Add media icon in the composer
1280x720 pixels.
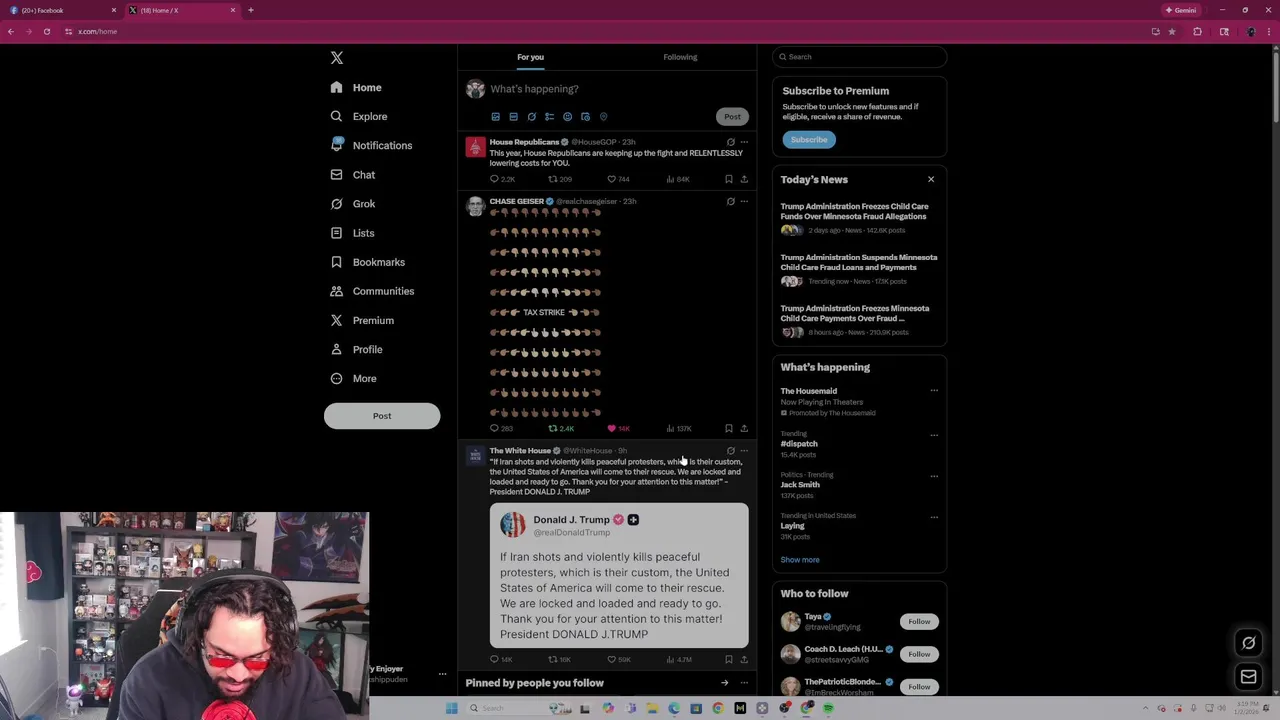495,117
